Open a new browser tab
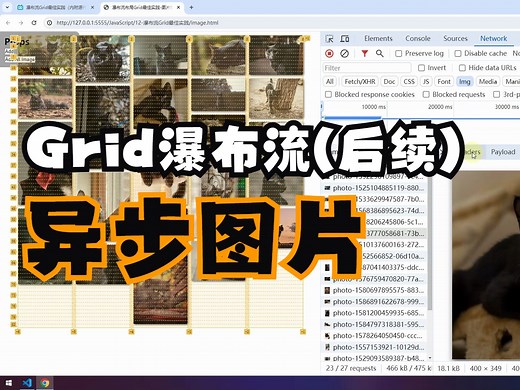This screenshot has width=520, height=390. pos(191,7)
